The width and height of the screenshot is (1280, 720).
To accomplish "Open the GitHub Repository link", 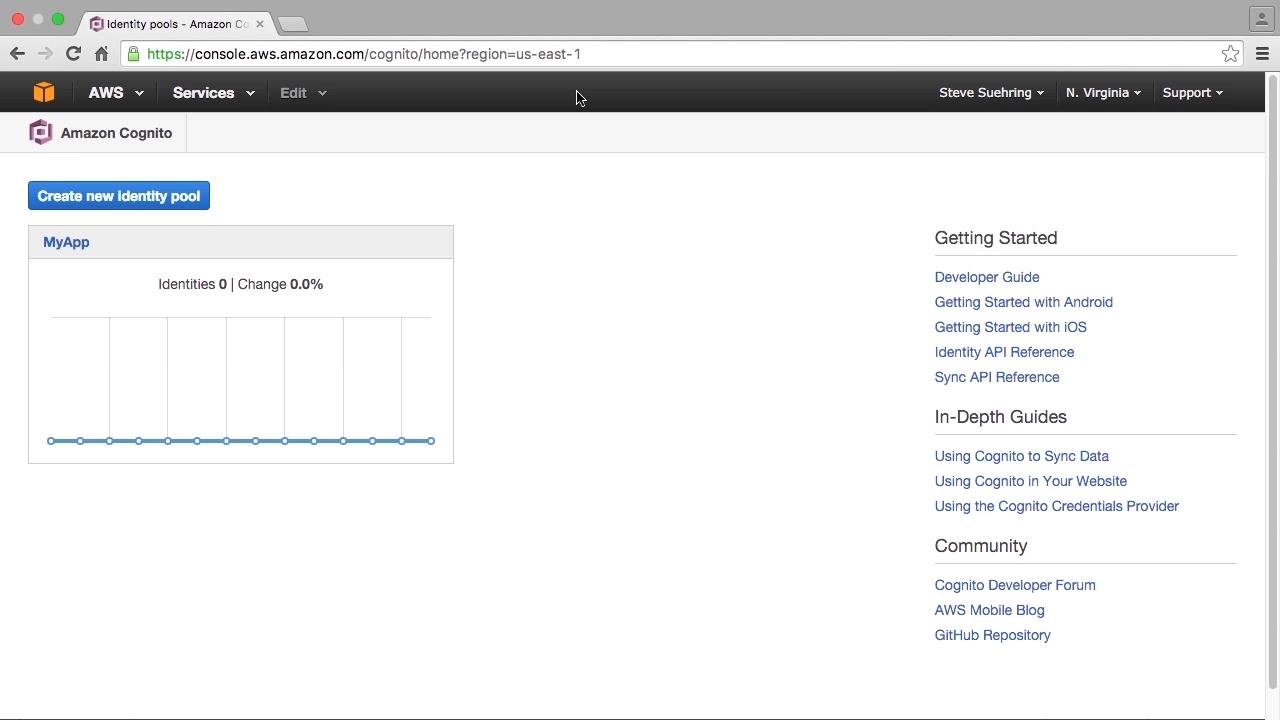I will point(992,635).
